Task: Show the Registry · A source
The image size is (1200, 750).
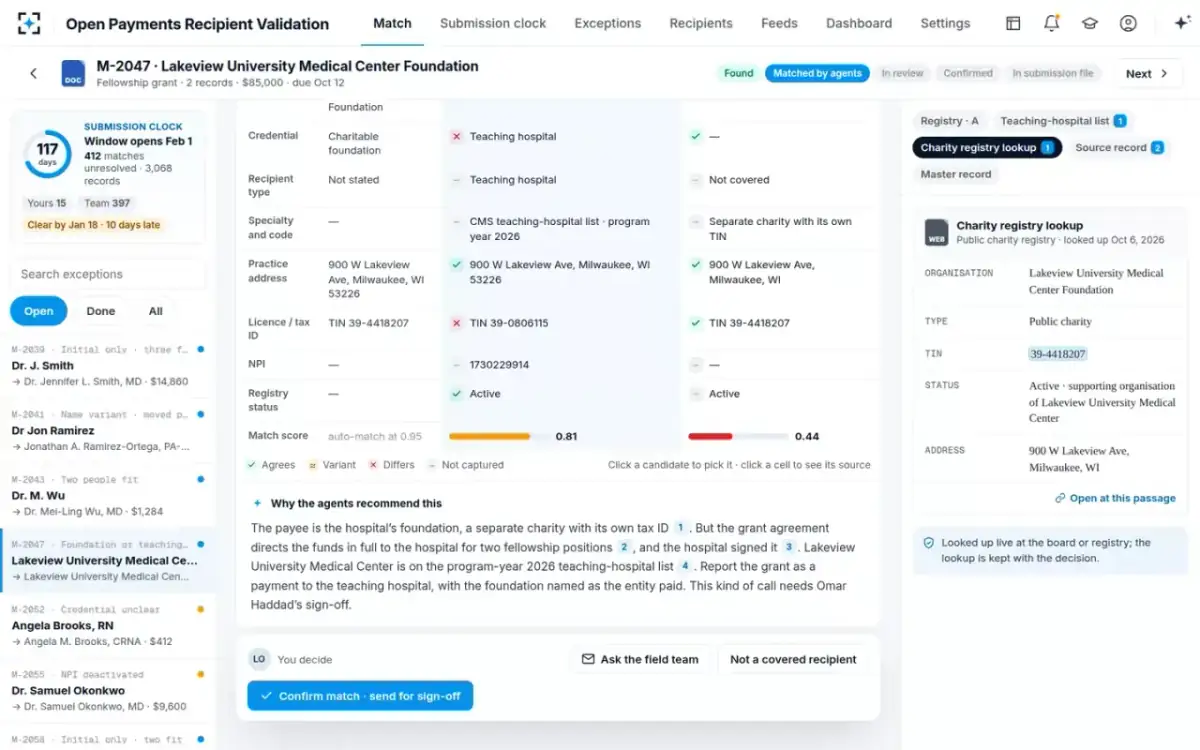Action: [x=950, y=121]
